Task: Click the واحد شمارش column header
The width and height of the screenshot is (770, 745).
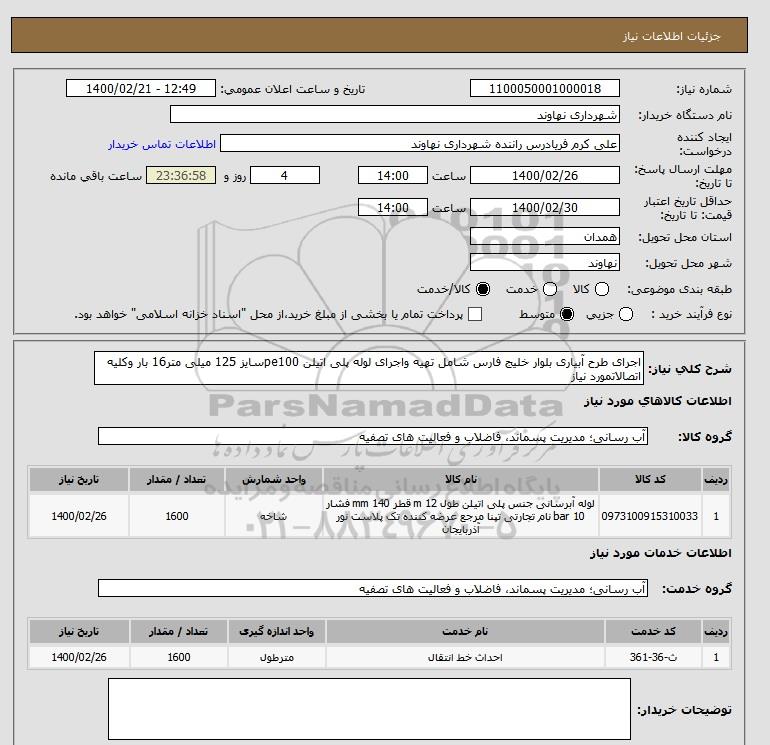Action: click(274, 479)
